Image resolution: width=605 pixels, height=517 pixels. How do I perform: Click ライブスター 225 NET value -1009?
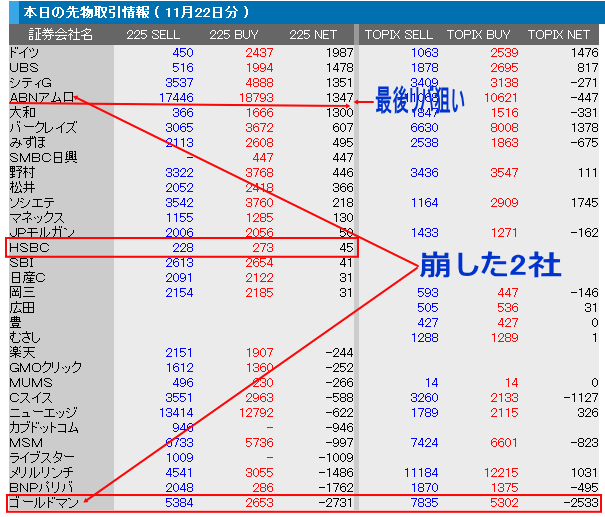[x=336, y=458]
